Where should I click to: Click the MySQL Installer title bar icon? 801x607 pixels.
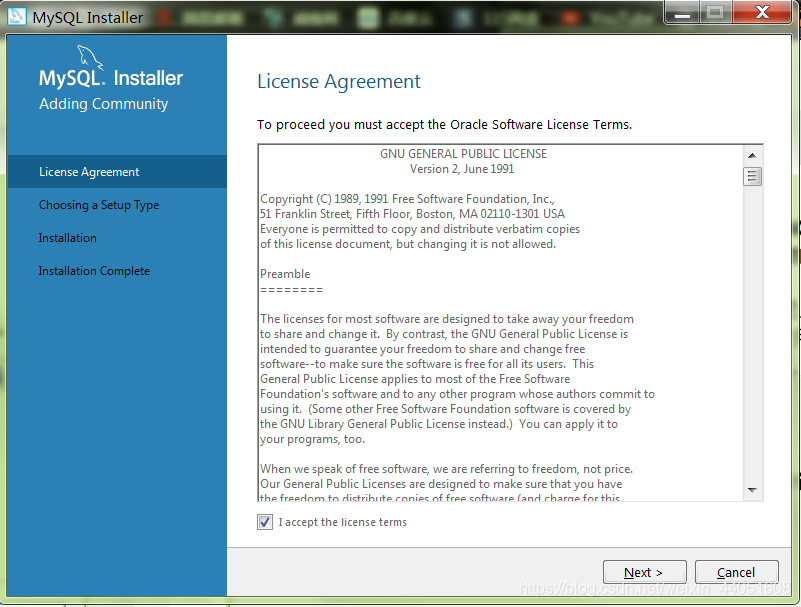(x=16, y=16)
